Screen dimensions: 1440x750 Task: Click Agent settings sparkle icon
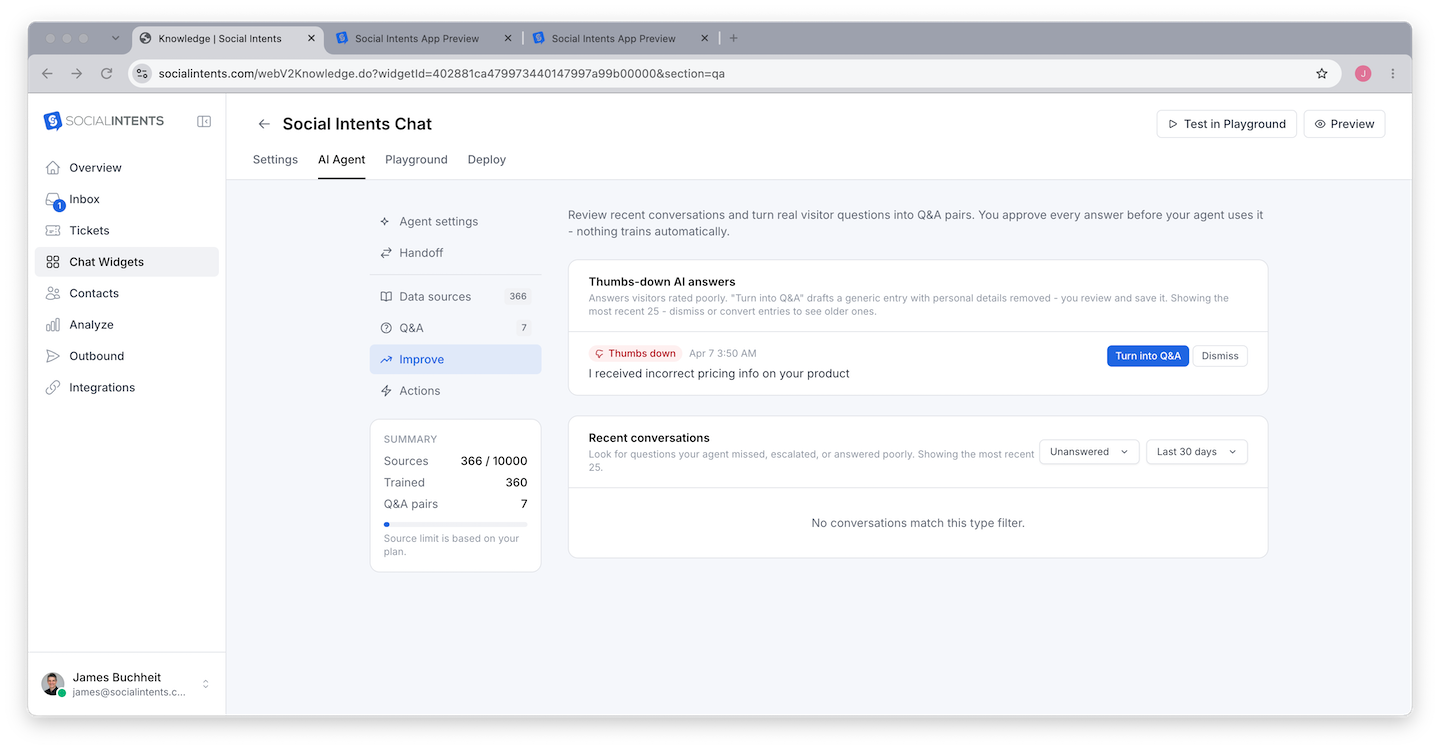coord(386,222)
